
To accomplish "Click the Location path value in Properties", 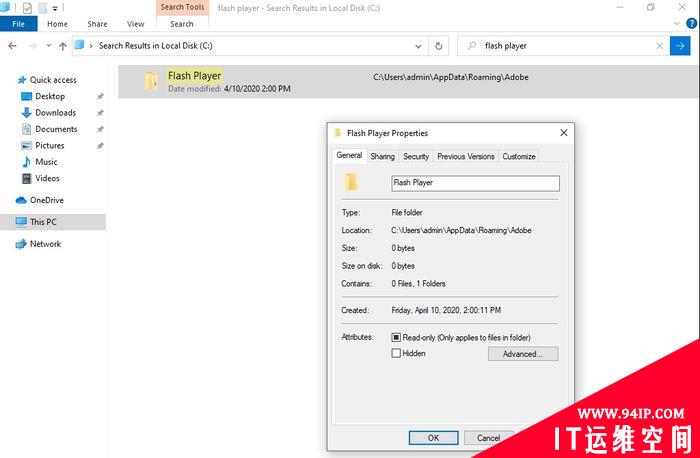I will point(461,230).
